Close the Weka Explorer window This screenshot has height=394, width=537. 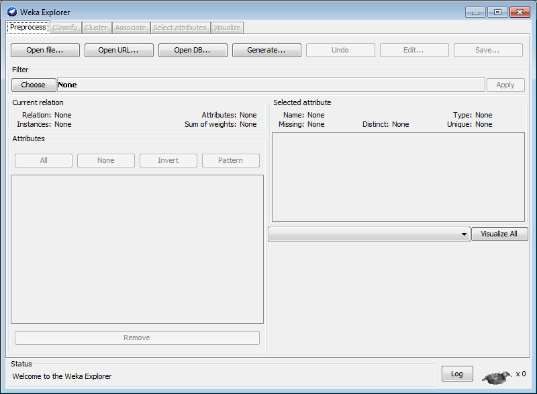coord(520,12)
